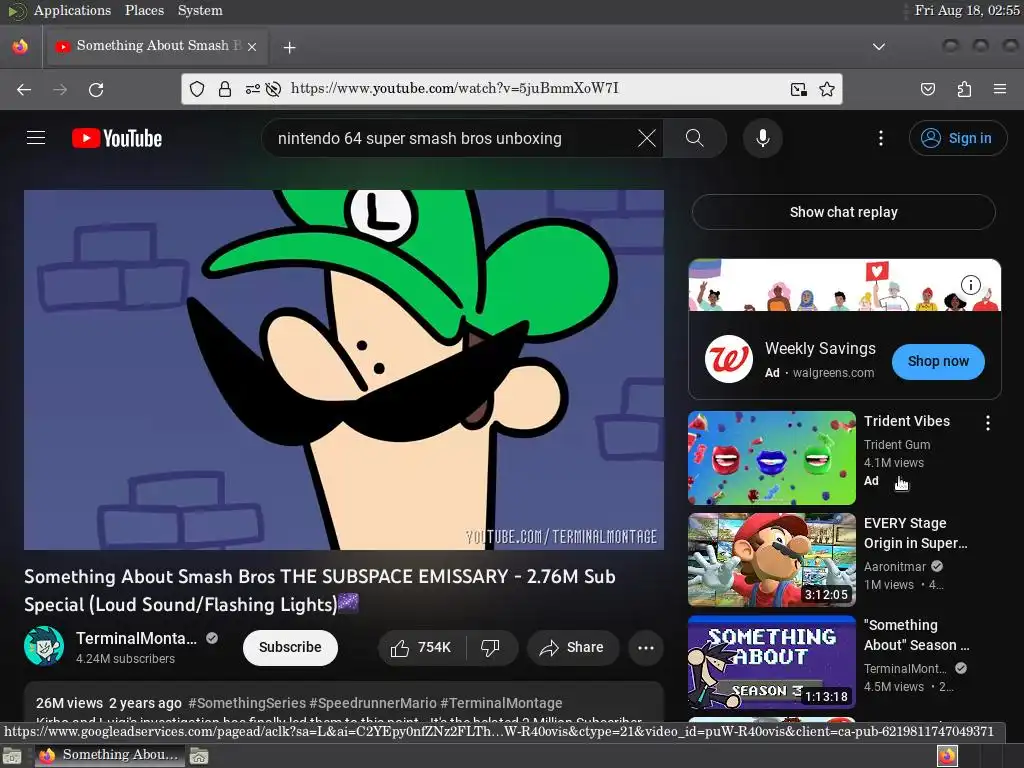Subscribe to TerminalMontage
Image resolution: width=1024 pixels, height=768 pixels.
[x=290, y=647]
